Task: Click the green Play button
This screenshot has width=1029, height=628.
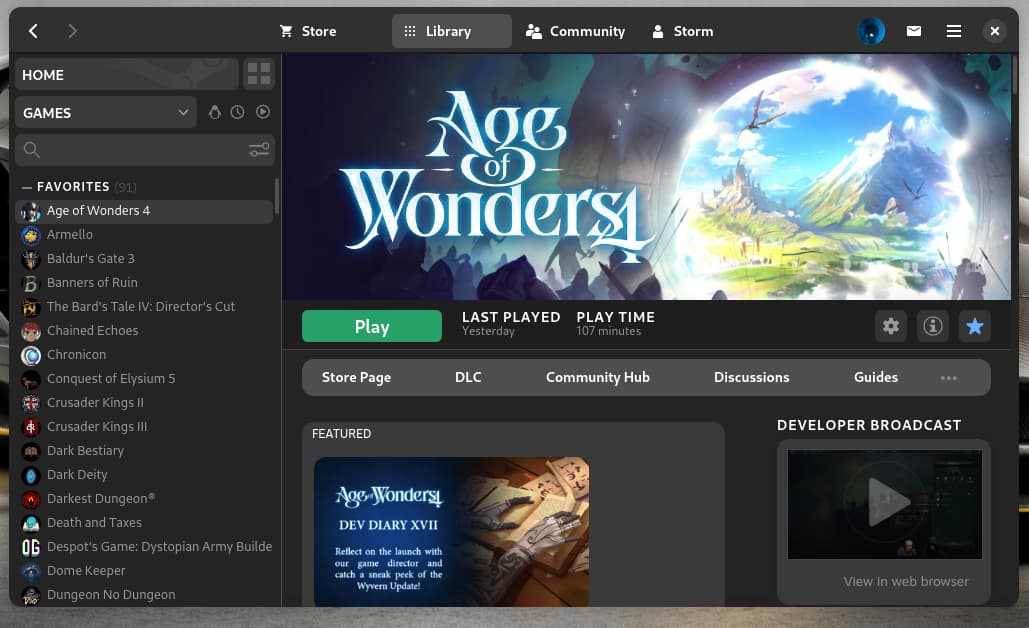Action: point(371,326)
